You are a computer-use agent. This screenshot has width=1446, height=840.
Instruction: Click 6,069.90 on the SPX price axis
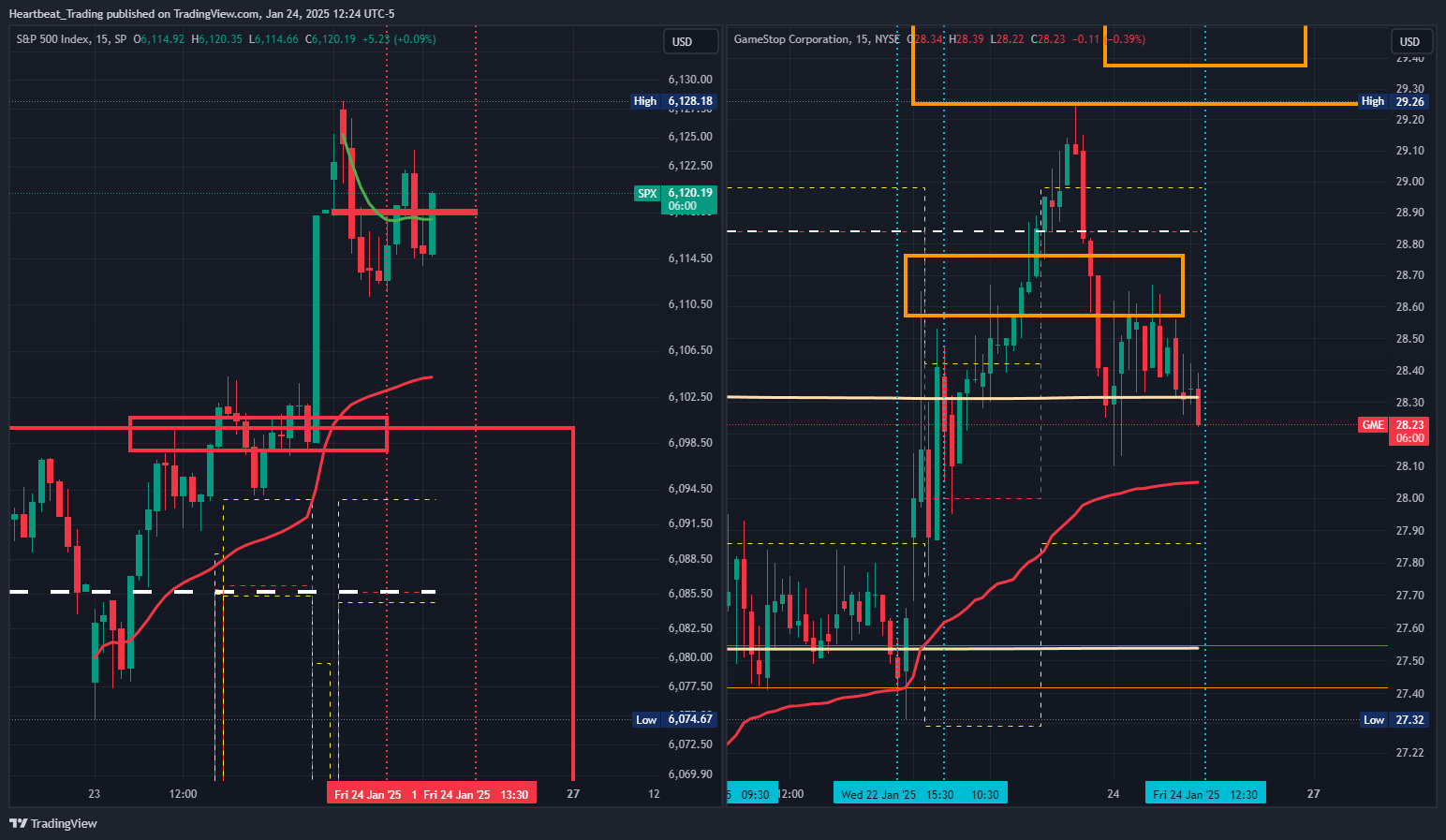[690, 774]
